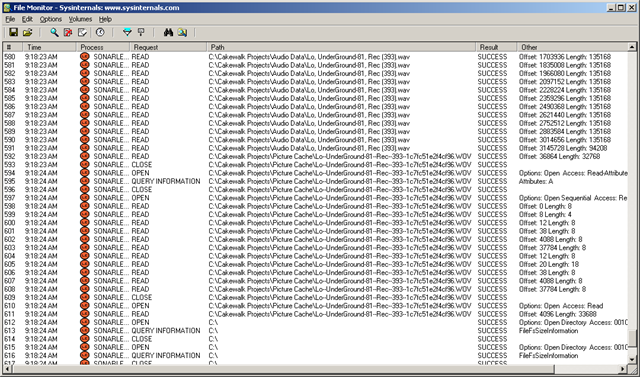Click the Clear display eraser icon
Viewport: 640px width, 377px height.
click(x=82, y=32)
